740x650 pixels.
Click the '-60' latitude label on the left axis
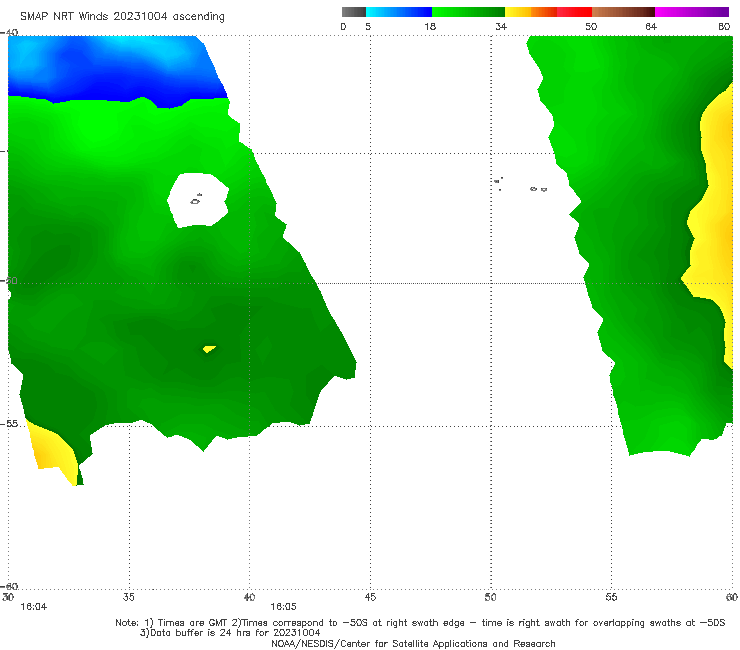coord(9,587)
